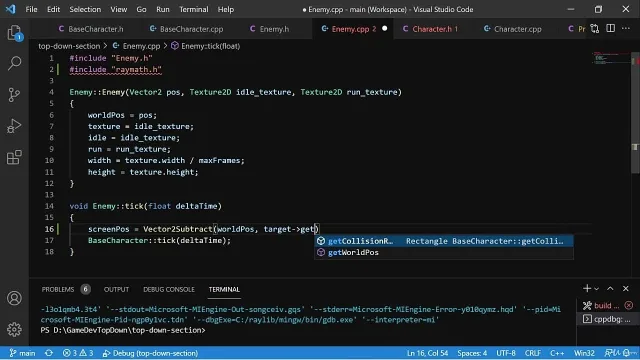Switch to the Enemy.h tab
Viewport: 640px width, 360px height.
pyautogui.click(x=269, y=29)
